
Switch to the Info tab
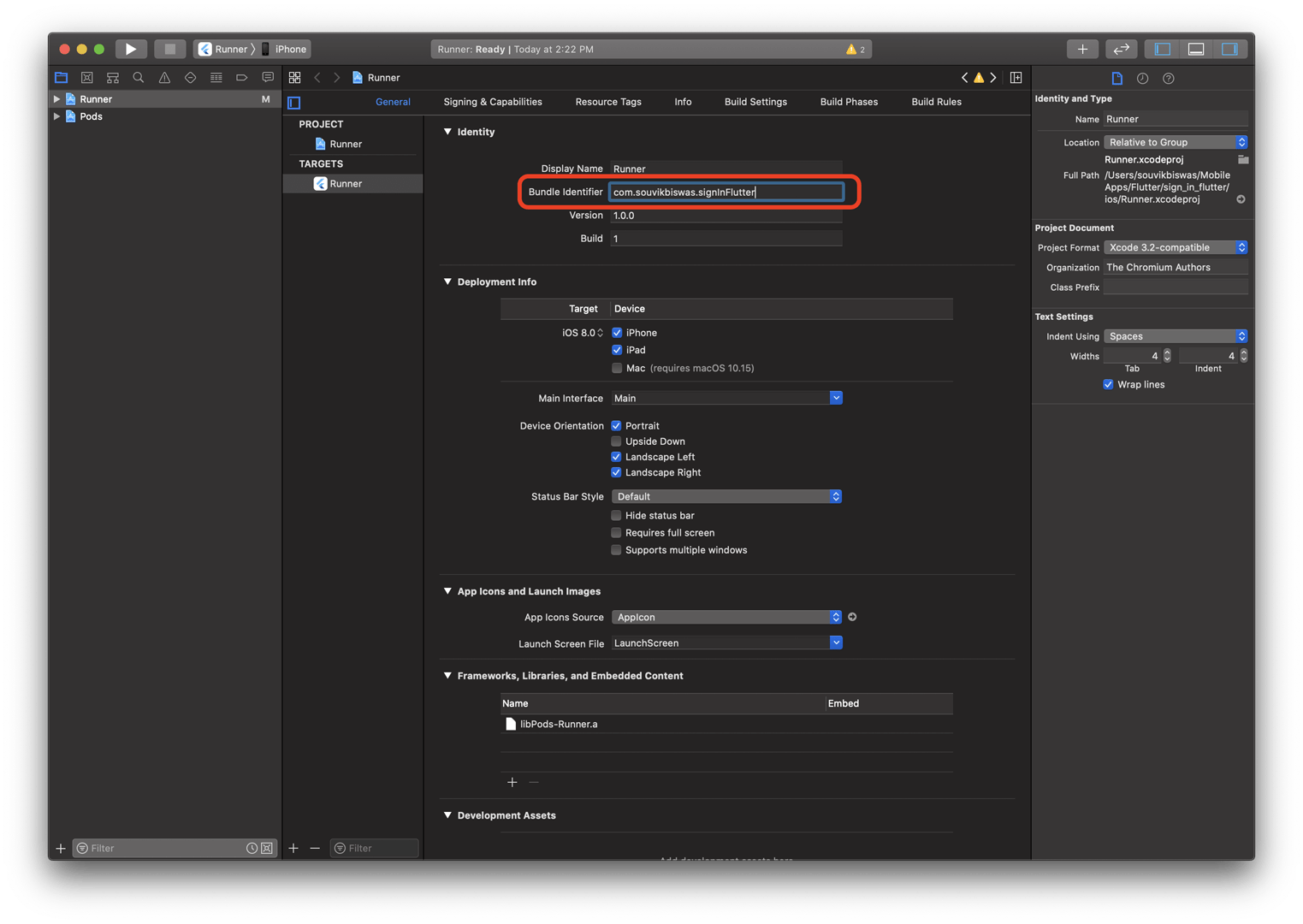pos(683,102)
